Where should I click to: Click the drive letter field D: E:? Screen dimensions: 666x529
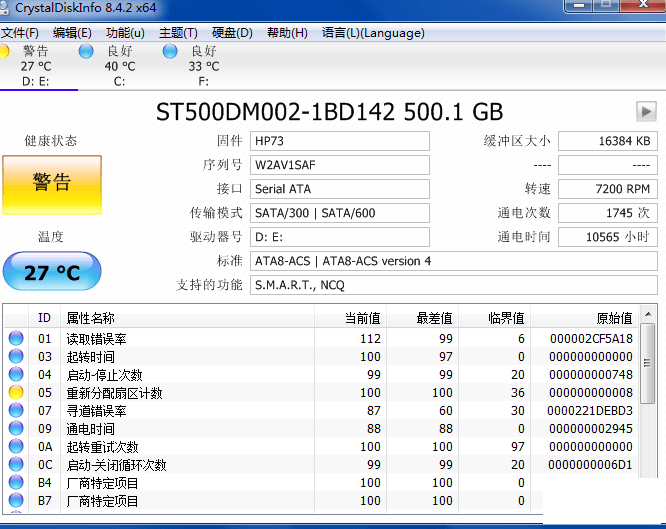point(340,237)
